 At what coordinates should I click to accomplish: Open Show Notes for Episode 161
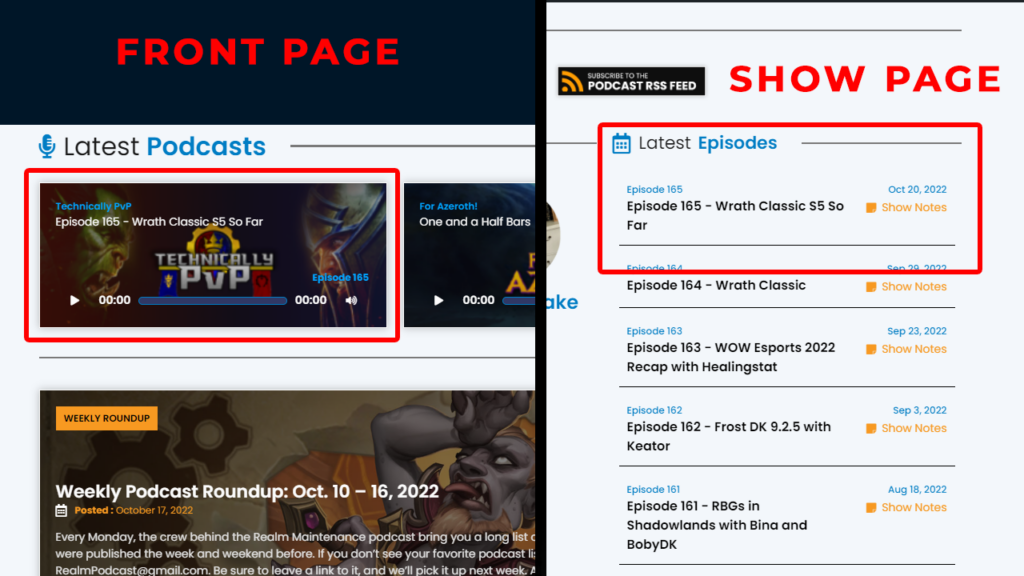(x=914, y=507)
